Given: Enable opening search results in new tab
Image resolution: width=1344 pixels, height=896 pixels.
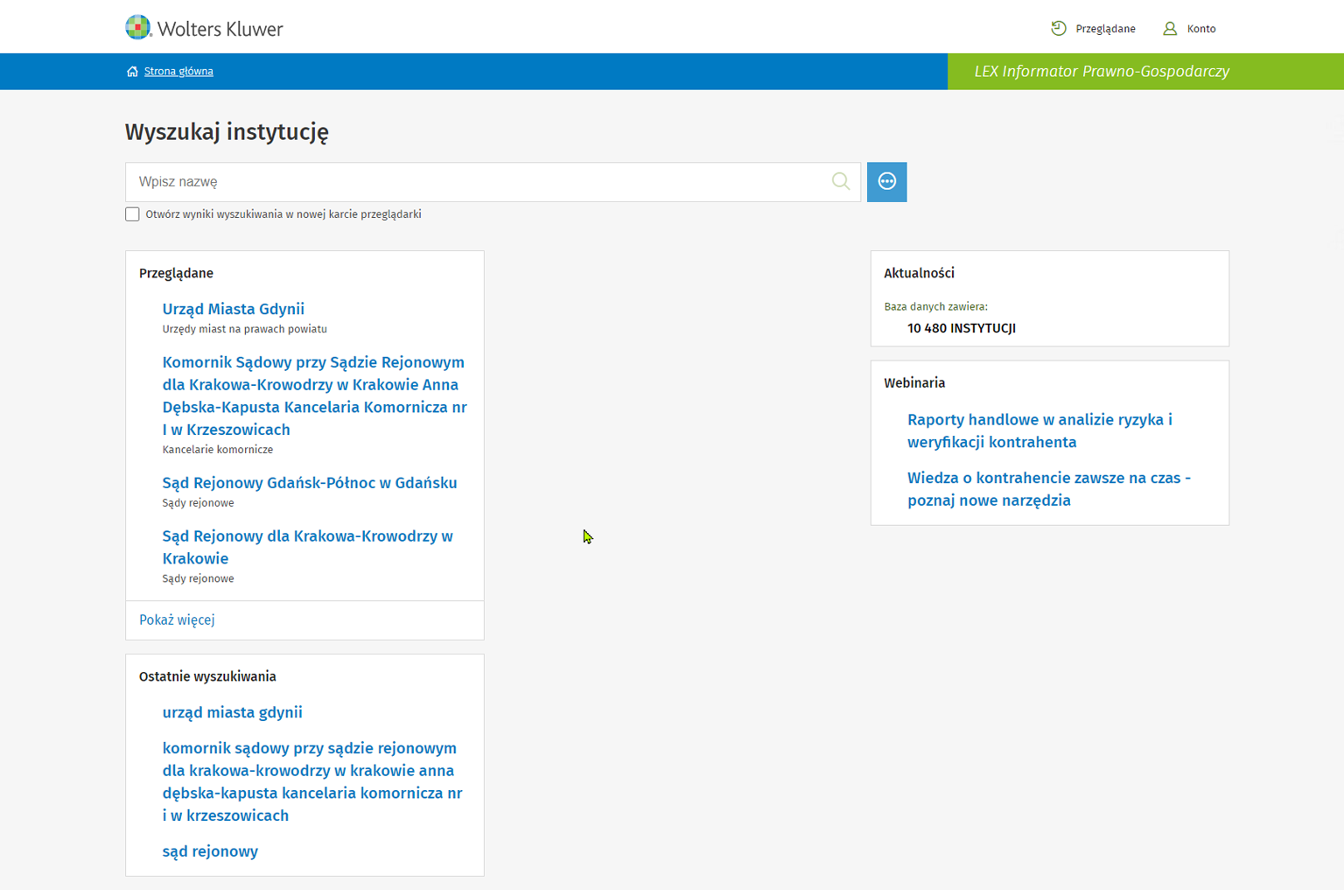Looking at the screenshot, I should (x=132, y=214).
